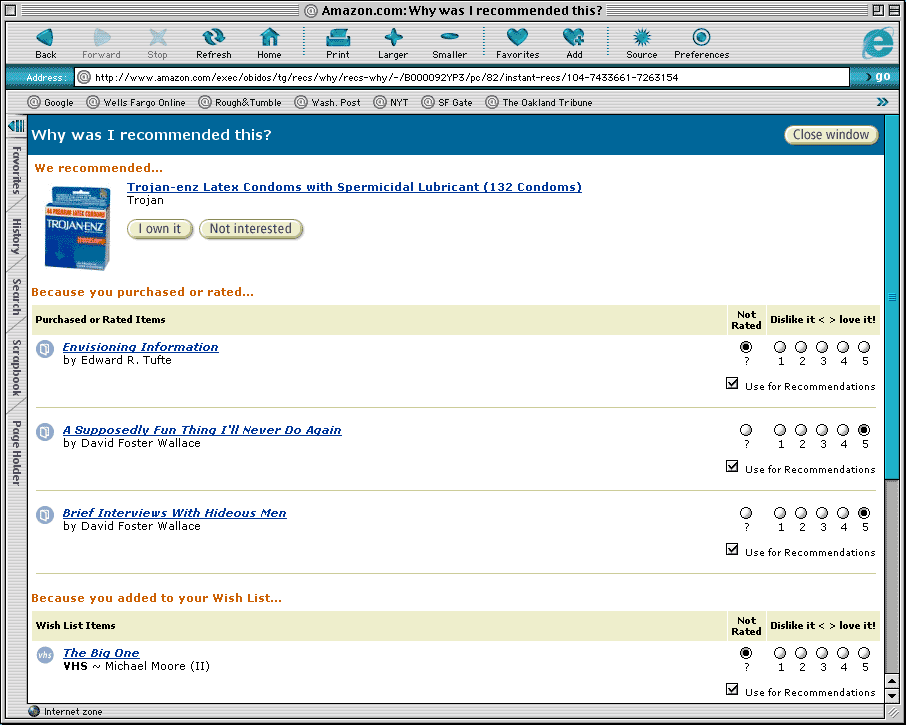Open the Search side tab
The width and height of the screenshot is (906, 725).
click(x=16, y=296)
